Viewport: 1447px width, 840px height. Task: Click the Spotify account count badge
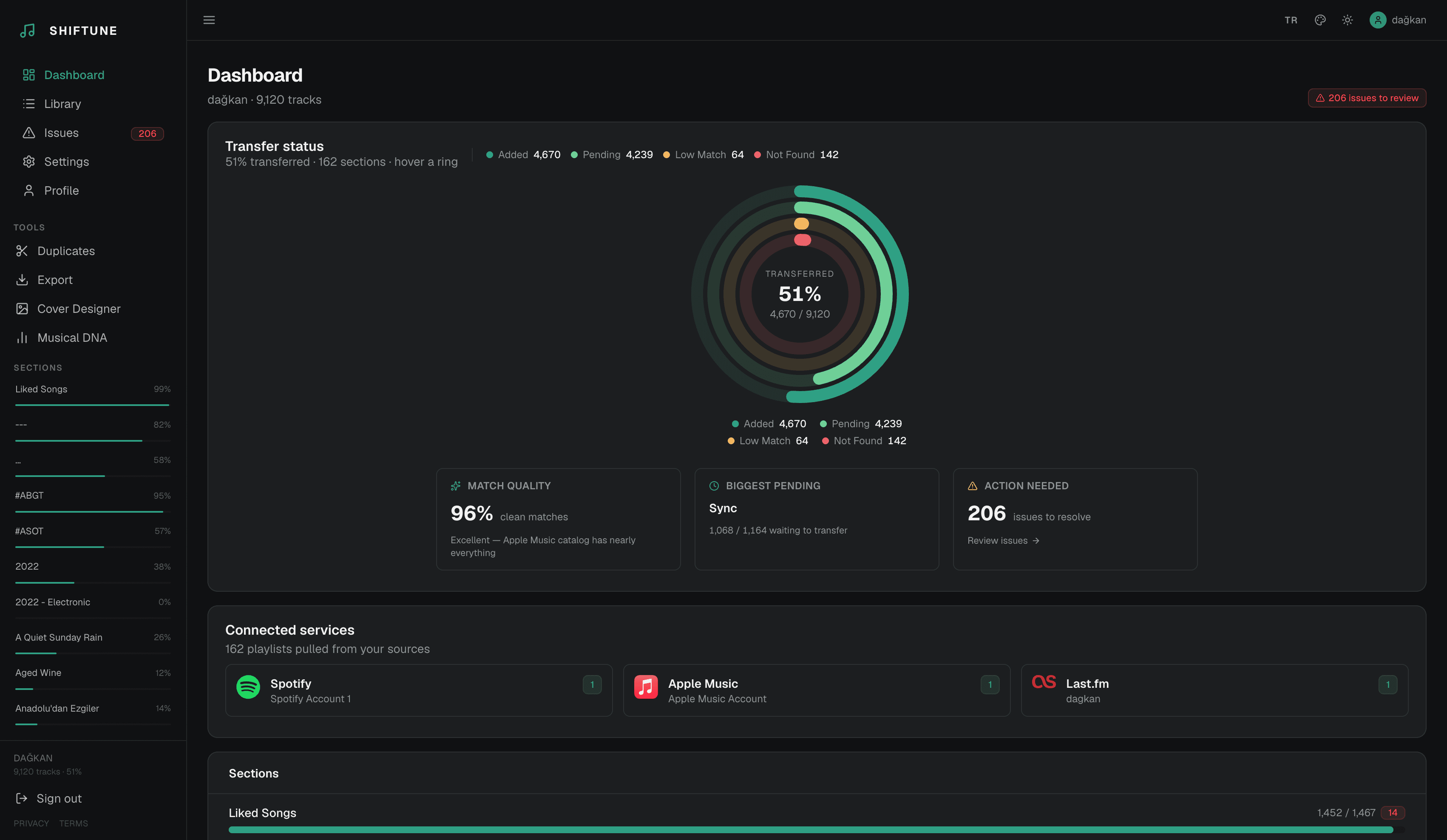[x=592, y=685]
